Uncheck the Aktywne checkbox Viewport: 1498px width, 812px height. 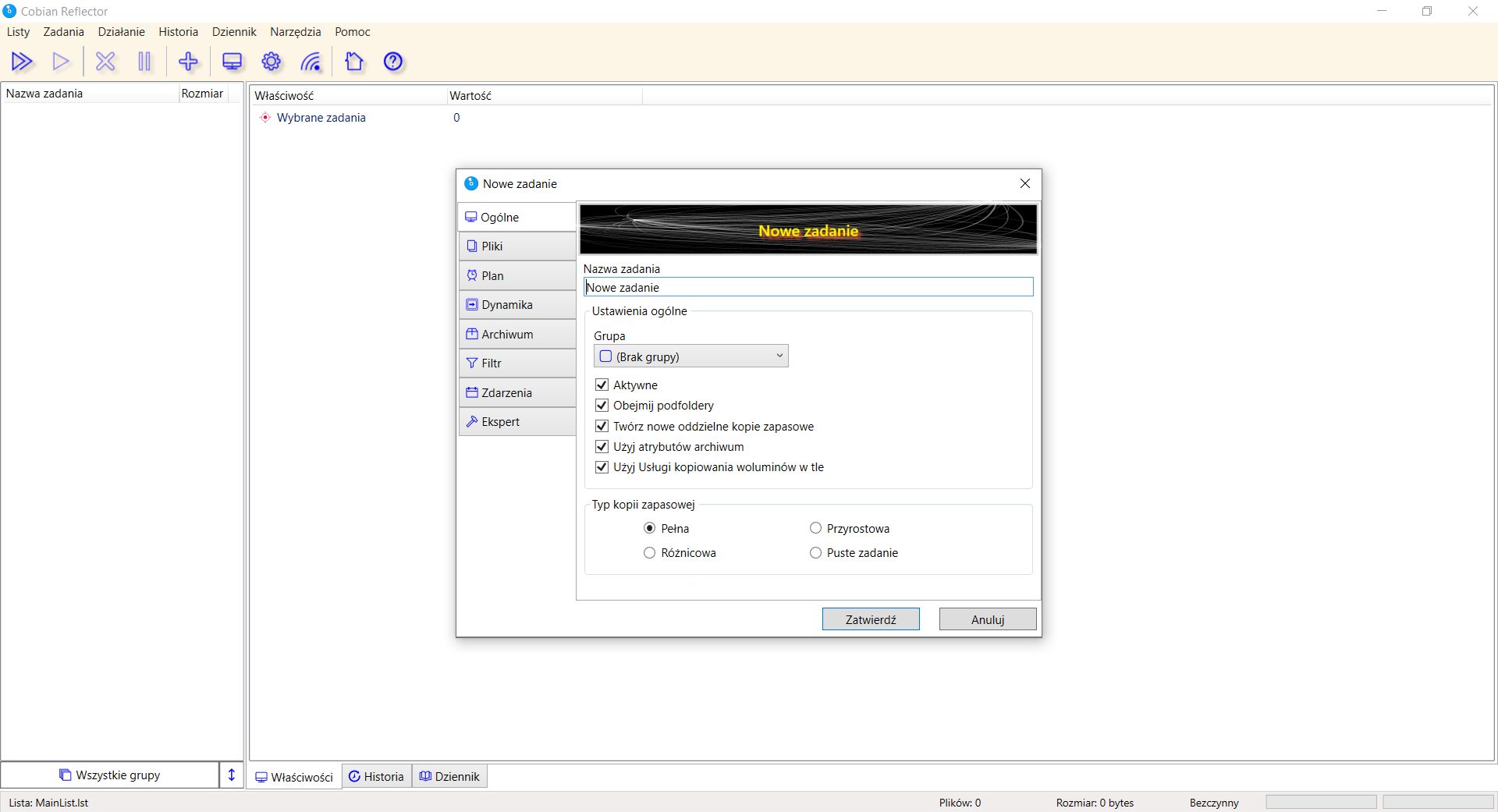pos(602,385)
